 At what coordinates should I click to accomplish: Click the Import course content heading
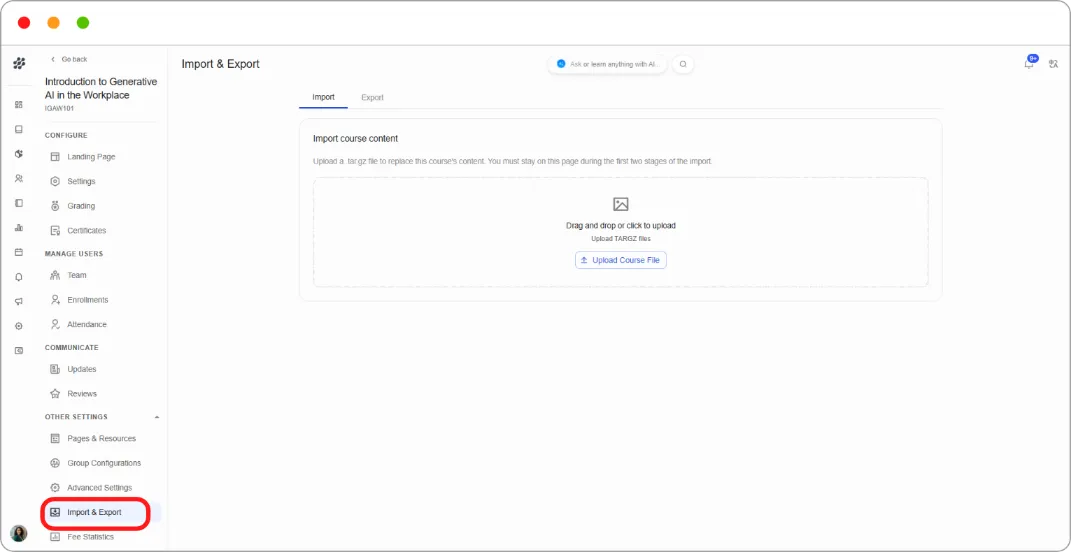[355, 139]
